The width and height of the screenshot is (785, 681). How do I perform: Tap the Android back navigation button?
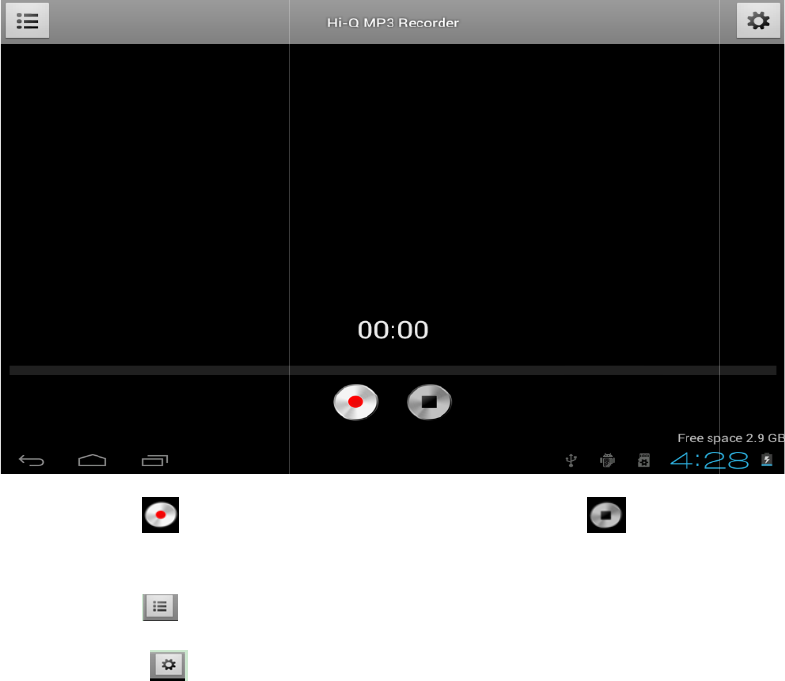click(x=32, y=460)
